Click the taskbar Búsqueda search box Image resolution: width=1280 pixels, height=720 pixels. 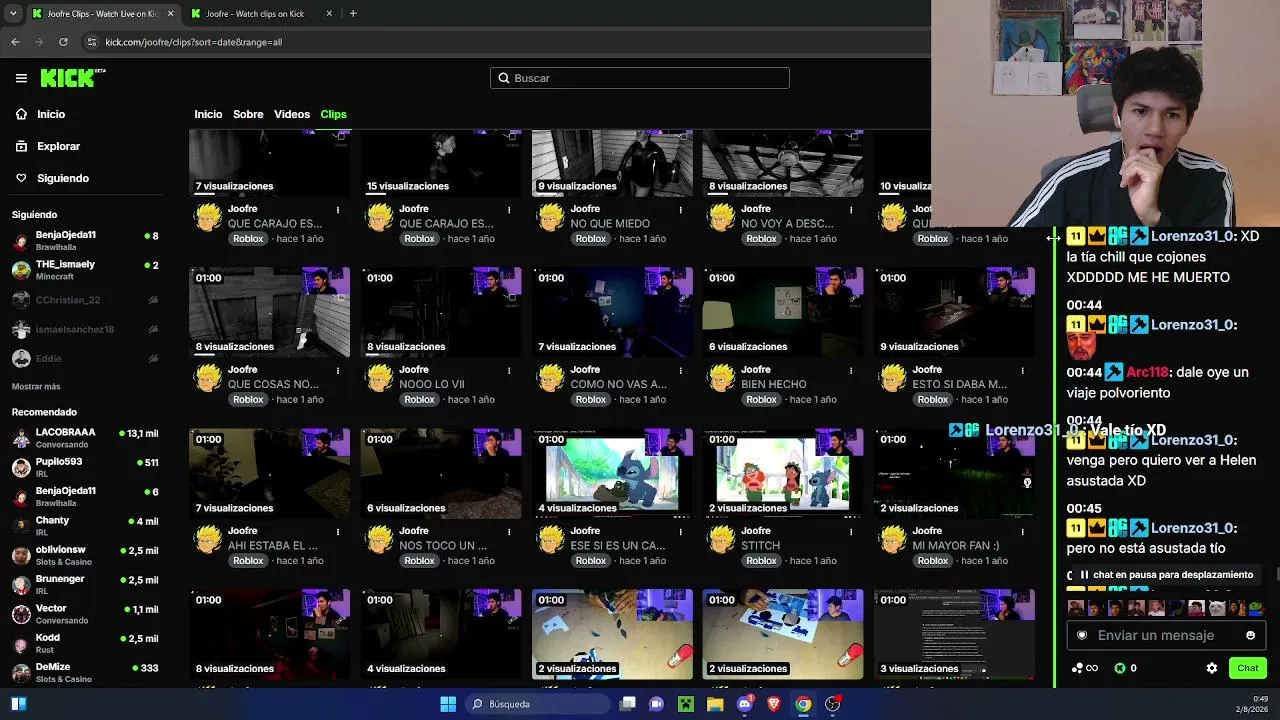pyautogui.click(x=539, y=704)
